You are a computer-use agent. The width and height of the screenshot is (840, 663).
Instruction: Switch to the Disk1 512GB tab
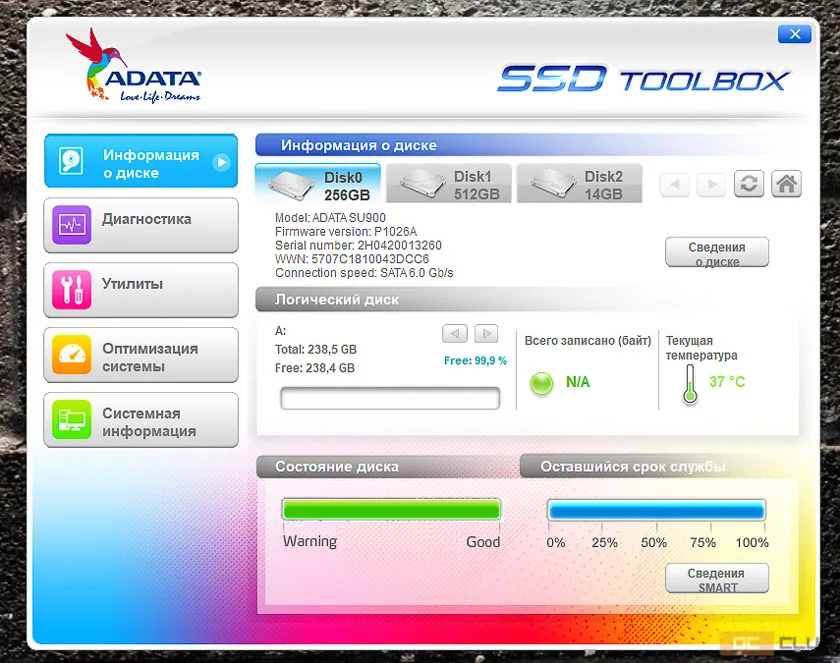449,184
